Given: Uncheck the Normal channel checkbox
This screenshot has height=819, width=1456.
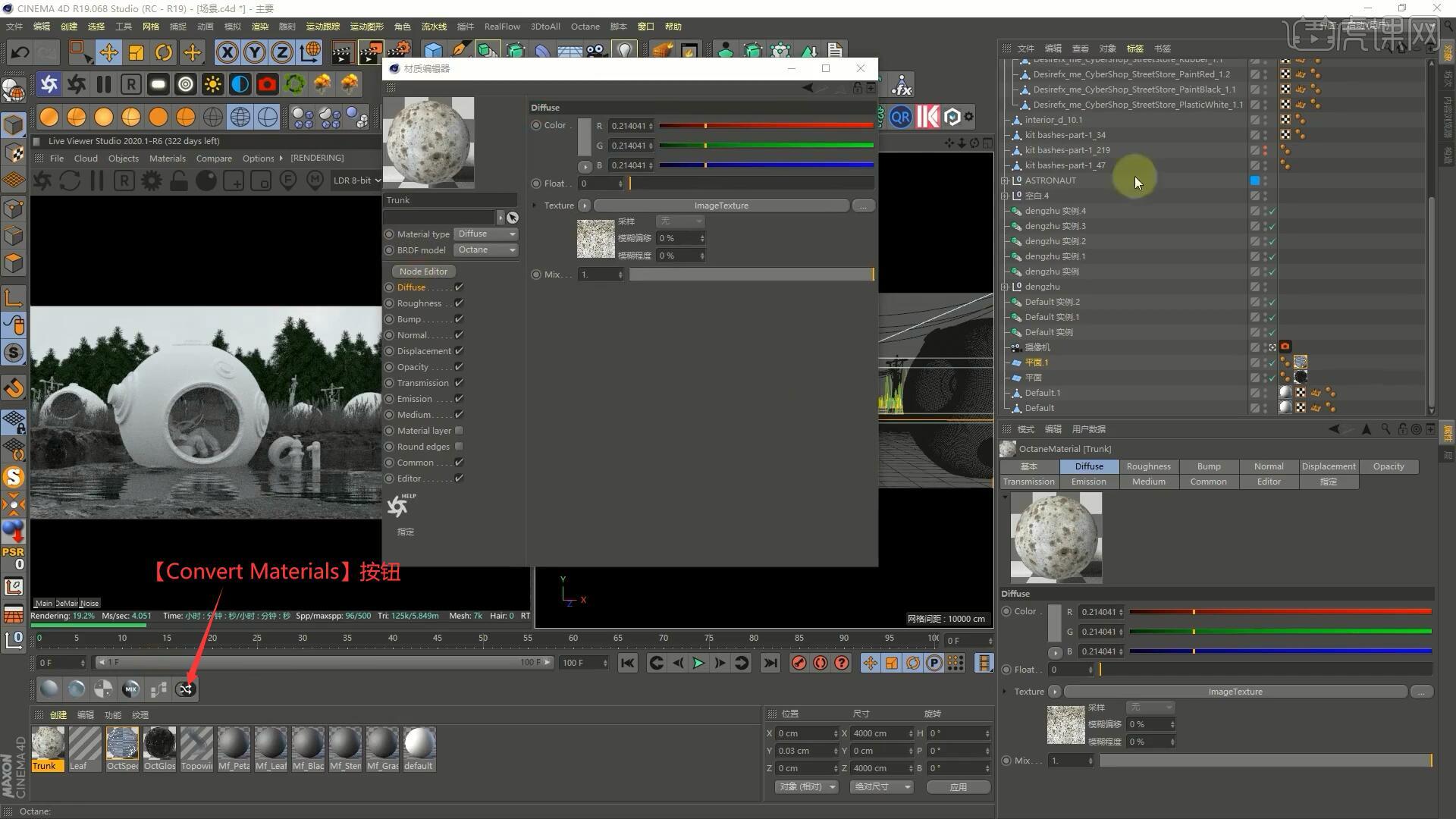Looking at the screenshot, I should (x=459, y=335).
